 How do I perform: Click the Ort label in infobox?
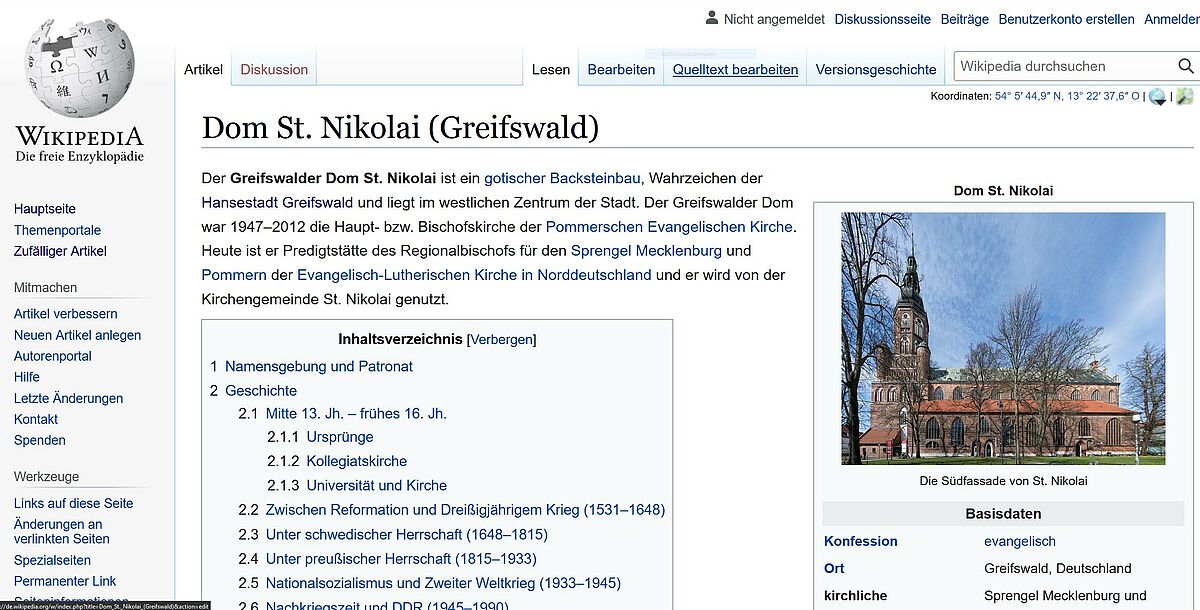[x=834, y=568]
